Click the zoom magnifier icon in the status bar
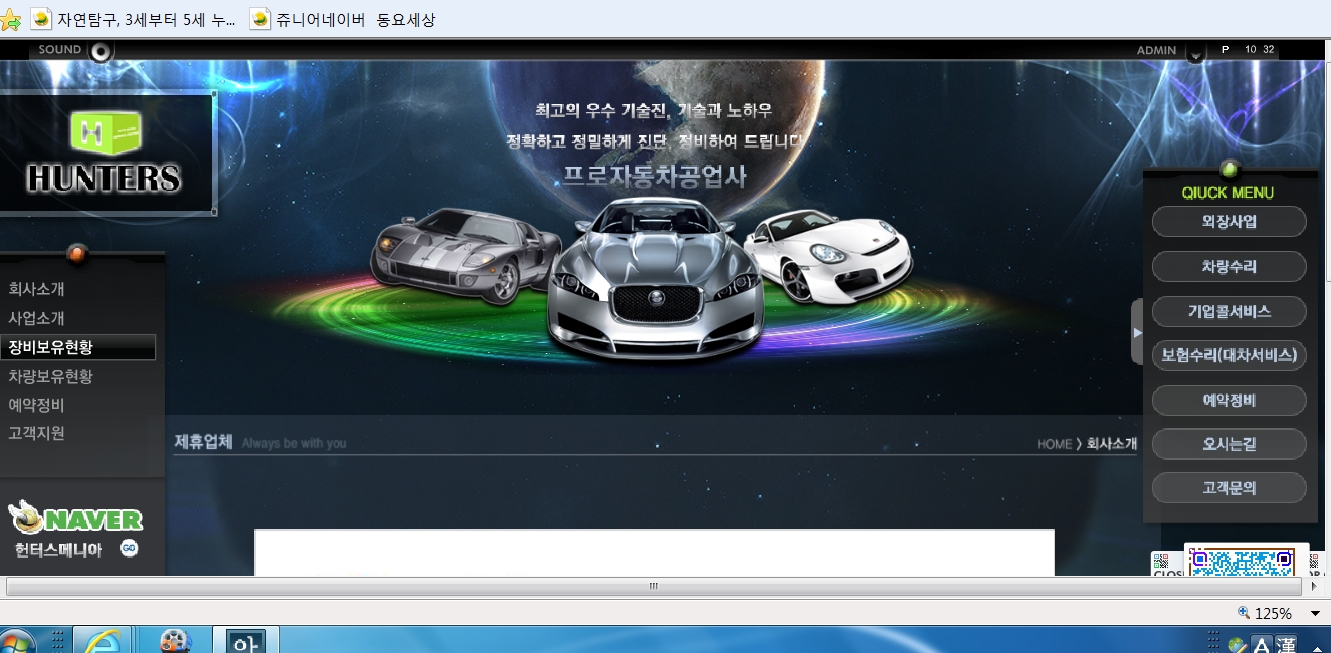 (1244, 613)
